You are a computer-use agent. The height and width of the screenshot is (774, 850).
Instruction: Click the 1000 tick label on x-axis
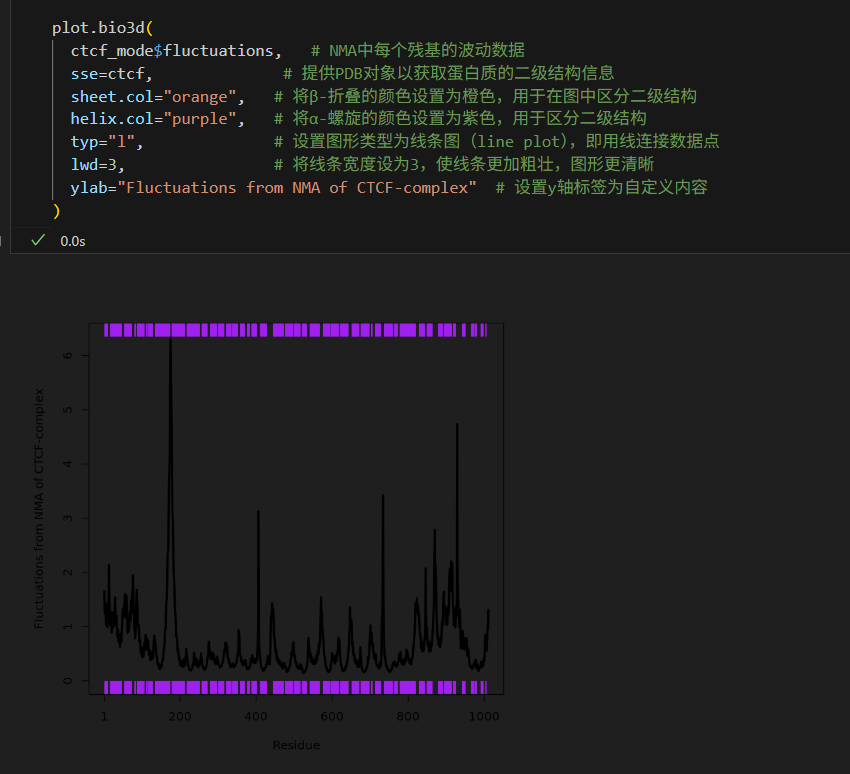[x=484, y=716]
